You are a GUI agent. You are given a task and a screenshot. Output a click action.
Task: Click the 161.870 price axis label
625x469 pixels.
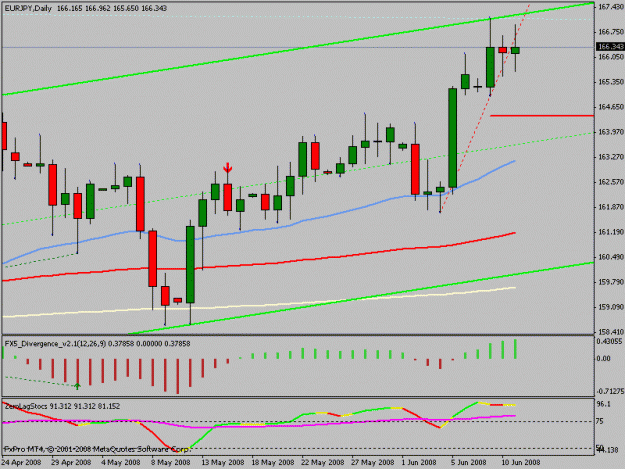pyautogui.click(x=611, y=207)
